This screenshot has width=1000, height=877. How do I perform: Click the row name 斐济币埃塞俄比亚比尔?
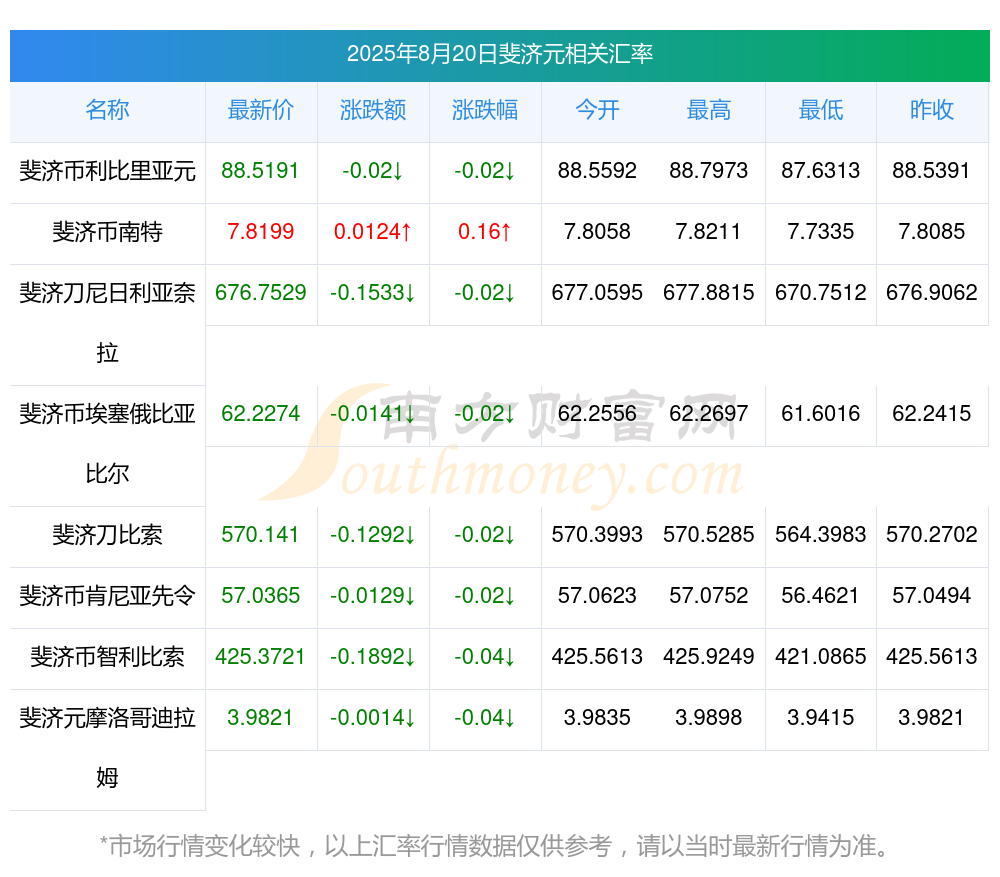pos(107,444)
